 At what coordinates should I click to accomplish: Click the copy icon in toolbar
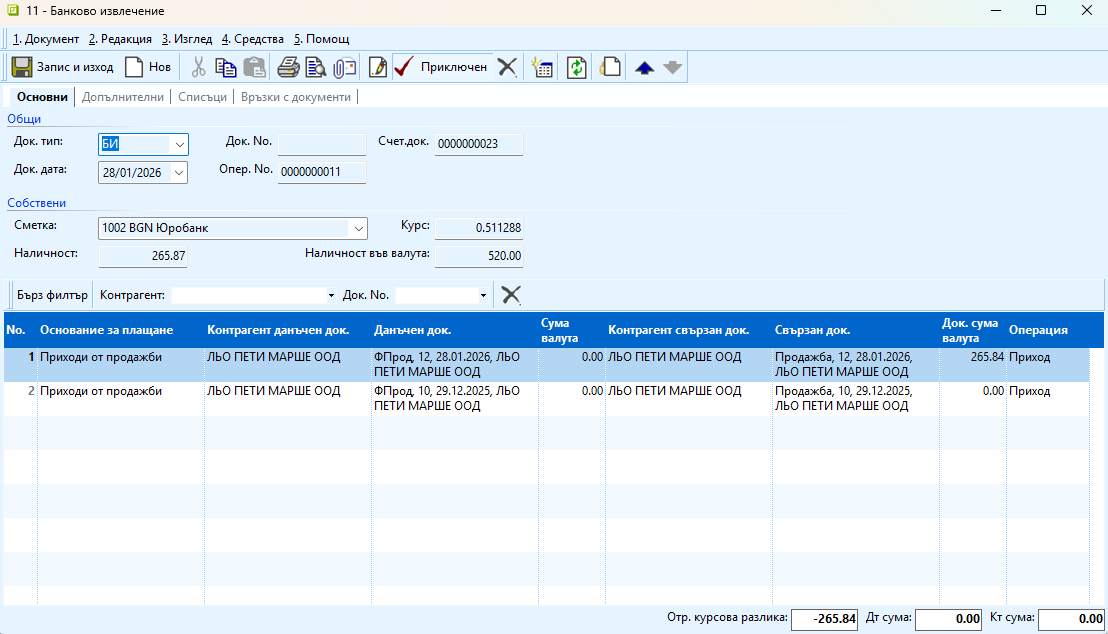[226, 67]
